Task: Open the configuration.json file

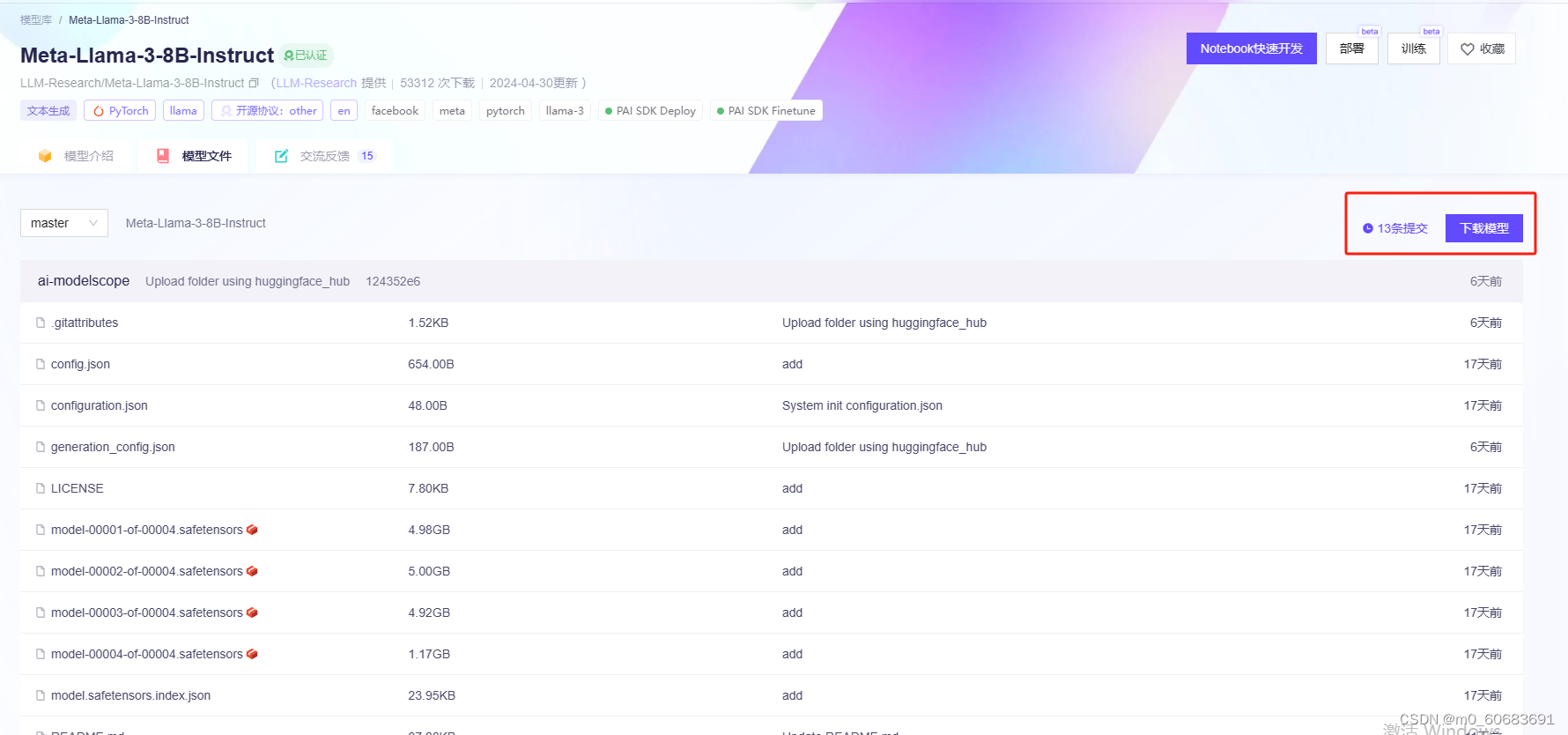Action: (100, 405)
